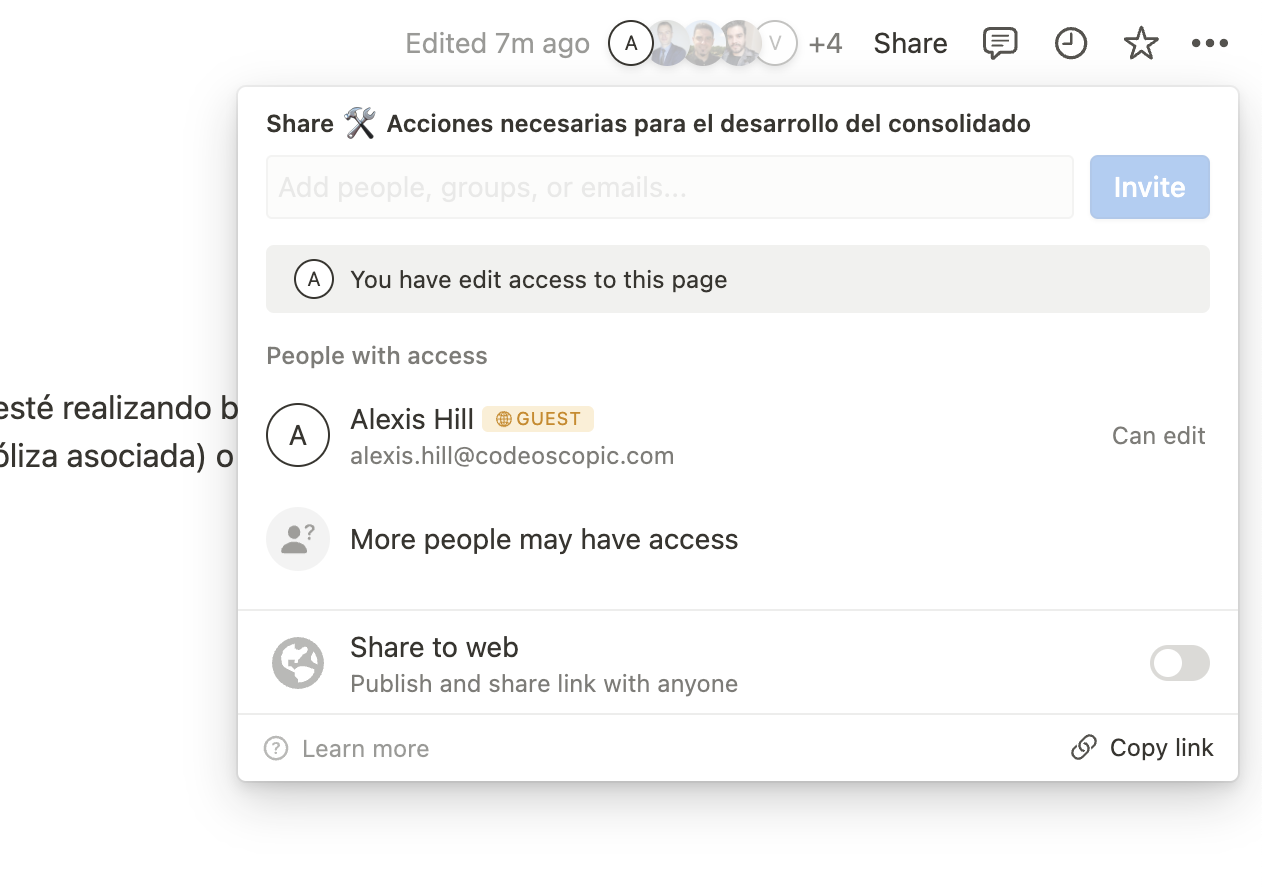Focus the 'Add people, groups, or emails' field
Viewport: 1262px width, 888px height.
pyautogui.click(x=669, y=187)
